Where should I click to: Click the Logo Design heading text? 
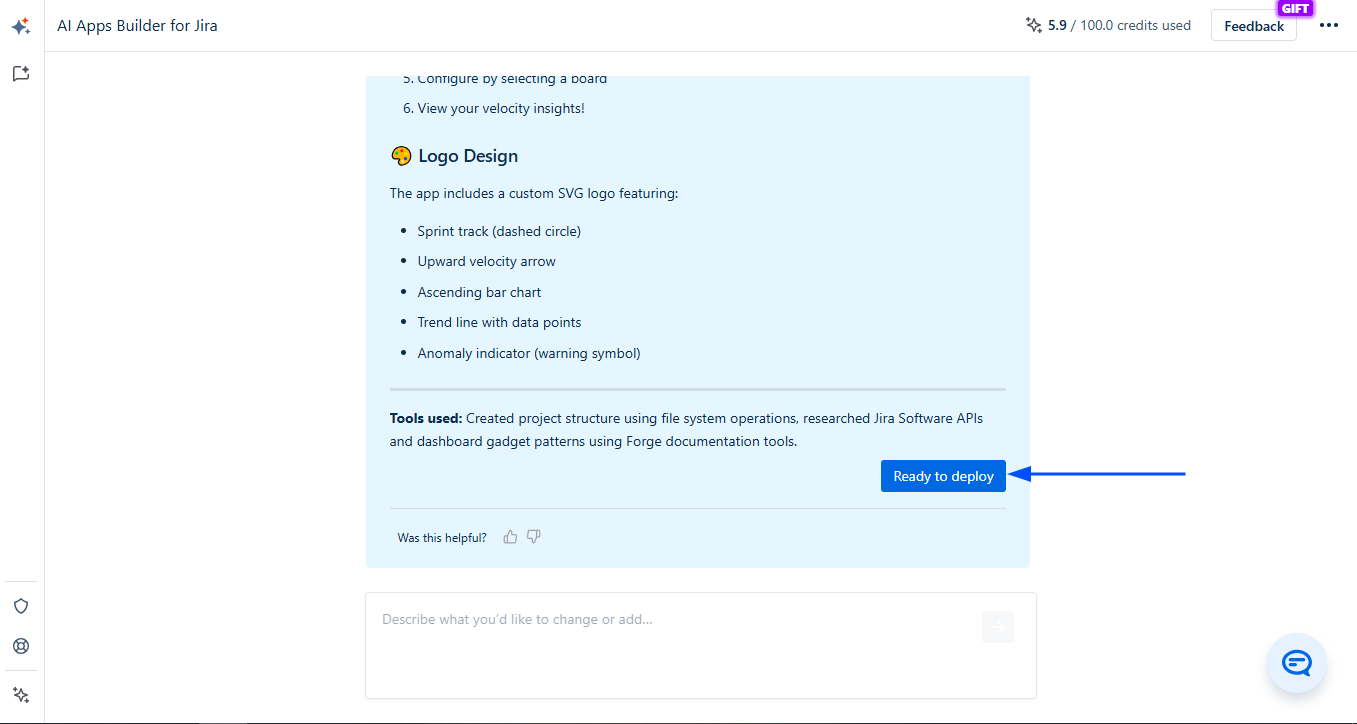tap(468, 156)
